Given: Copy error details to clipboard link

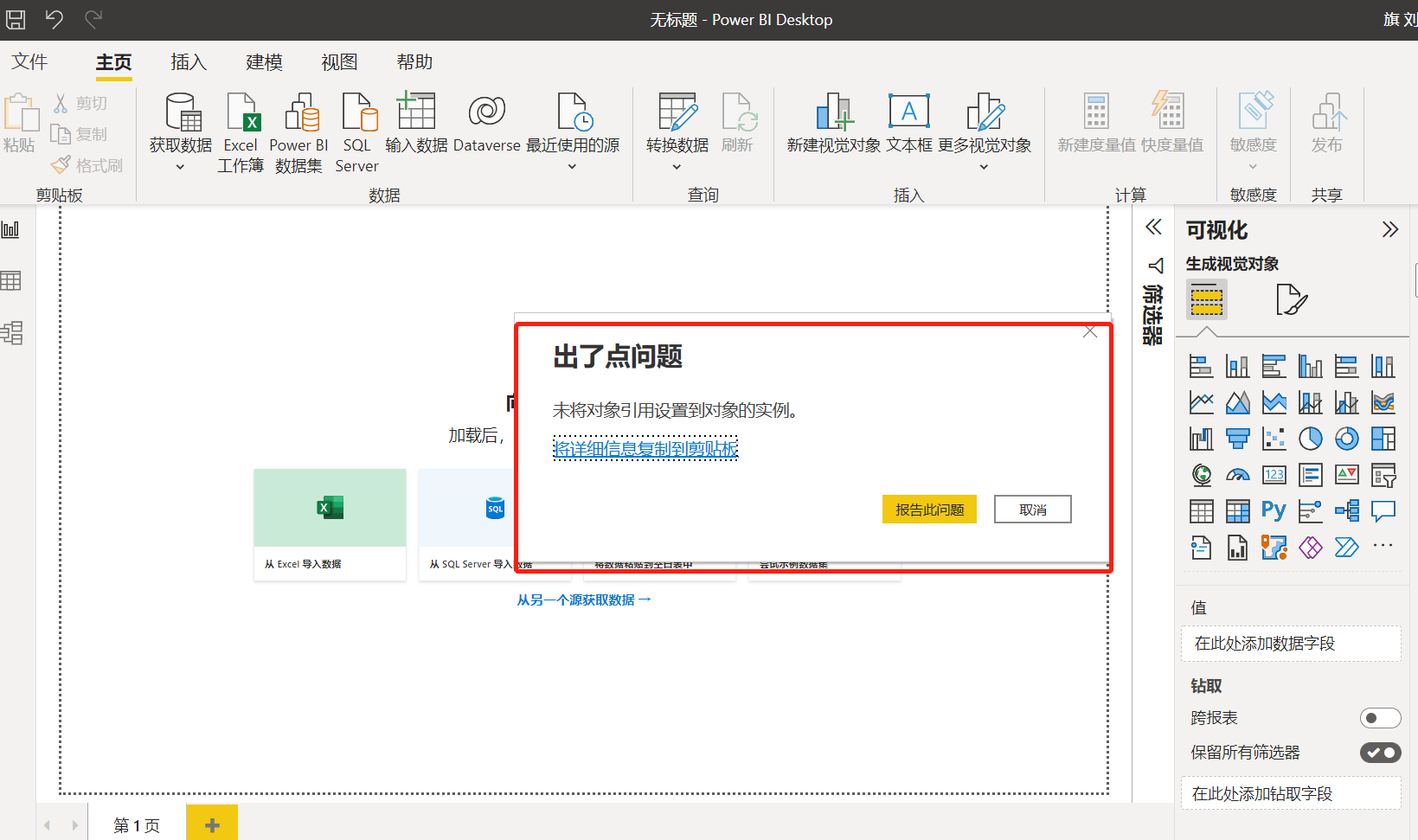Looking at the screenshot, I should point(645,449).
